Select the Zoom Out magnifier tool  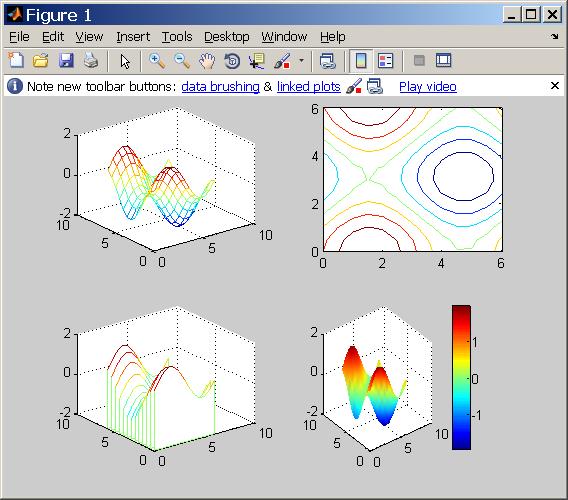[182, 61]
